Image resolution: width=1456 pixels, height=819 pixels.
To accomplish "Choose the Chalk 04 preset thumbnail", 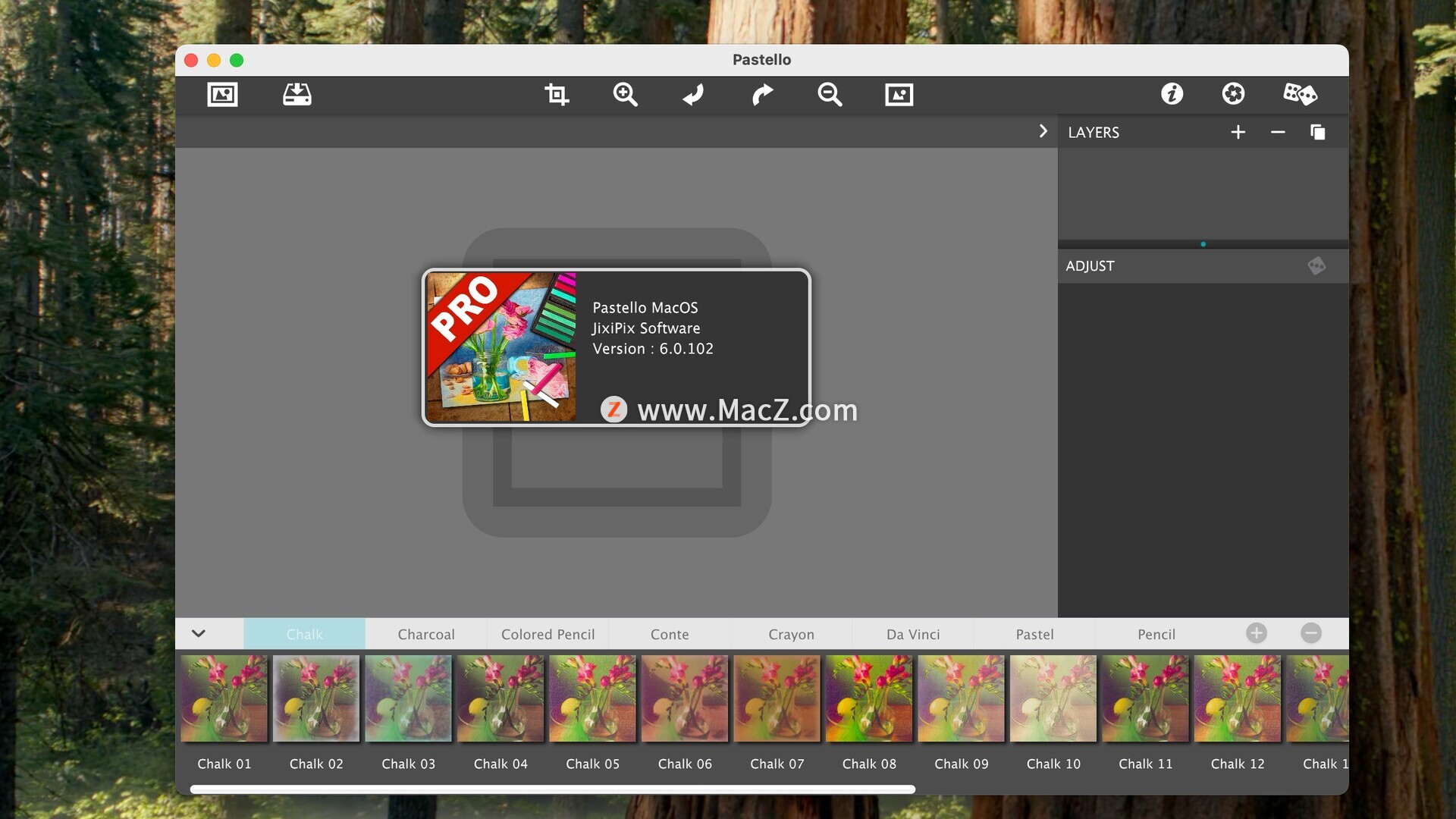I will click(500, 698).
